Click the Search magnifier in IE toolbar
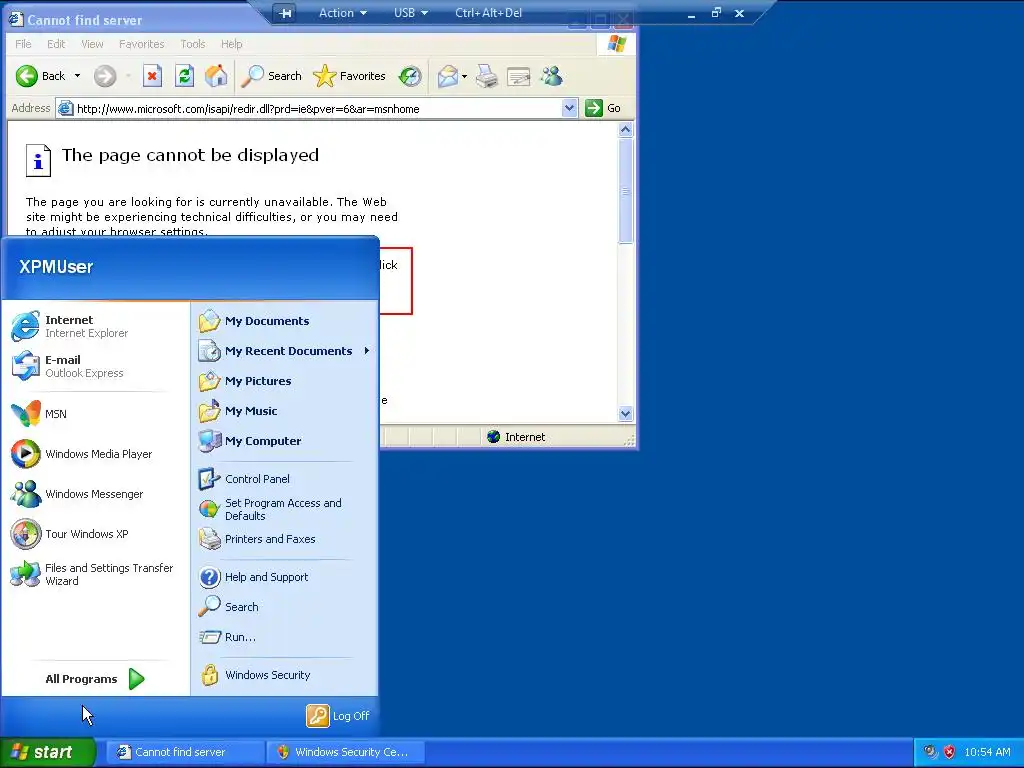 pyautogui.click(x=252, y=76)
